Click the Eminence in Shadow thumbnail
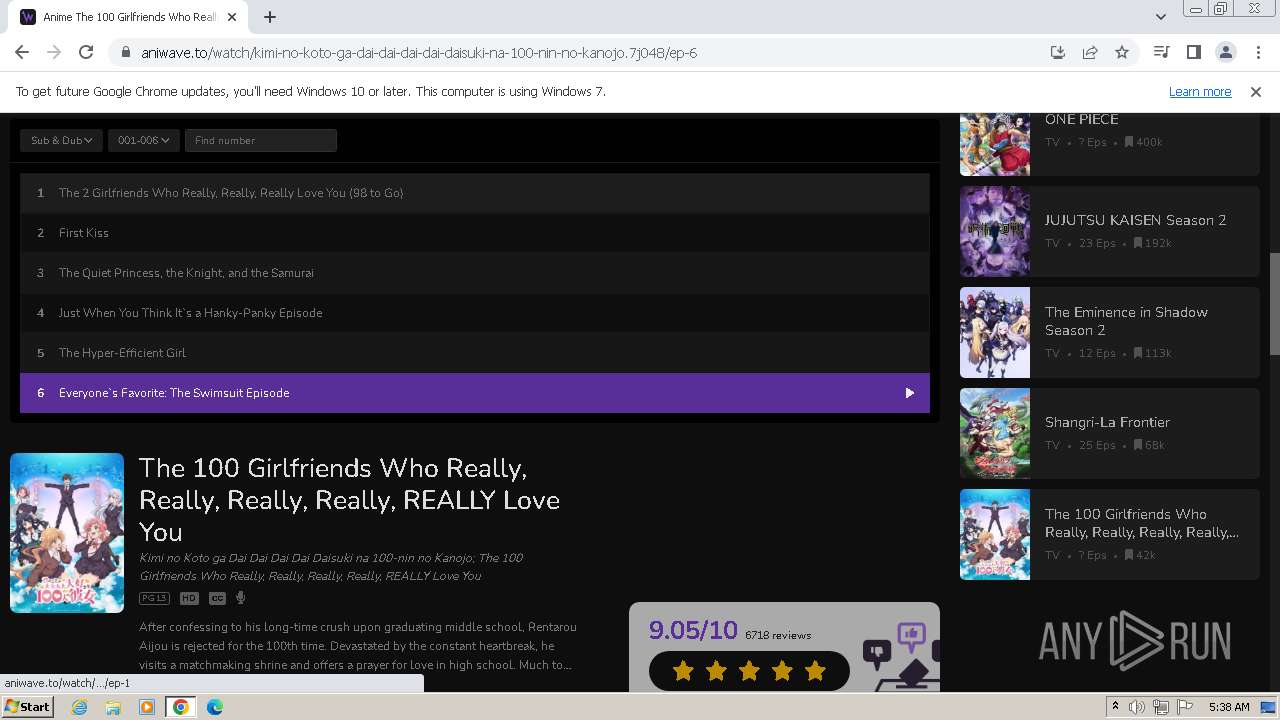 tap(995, 332)
